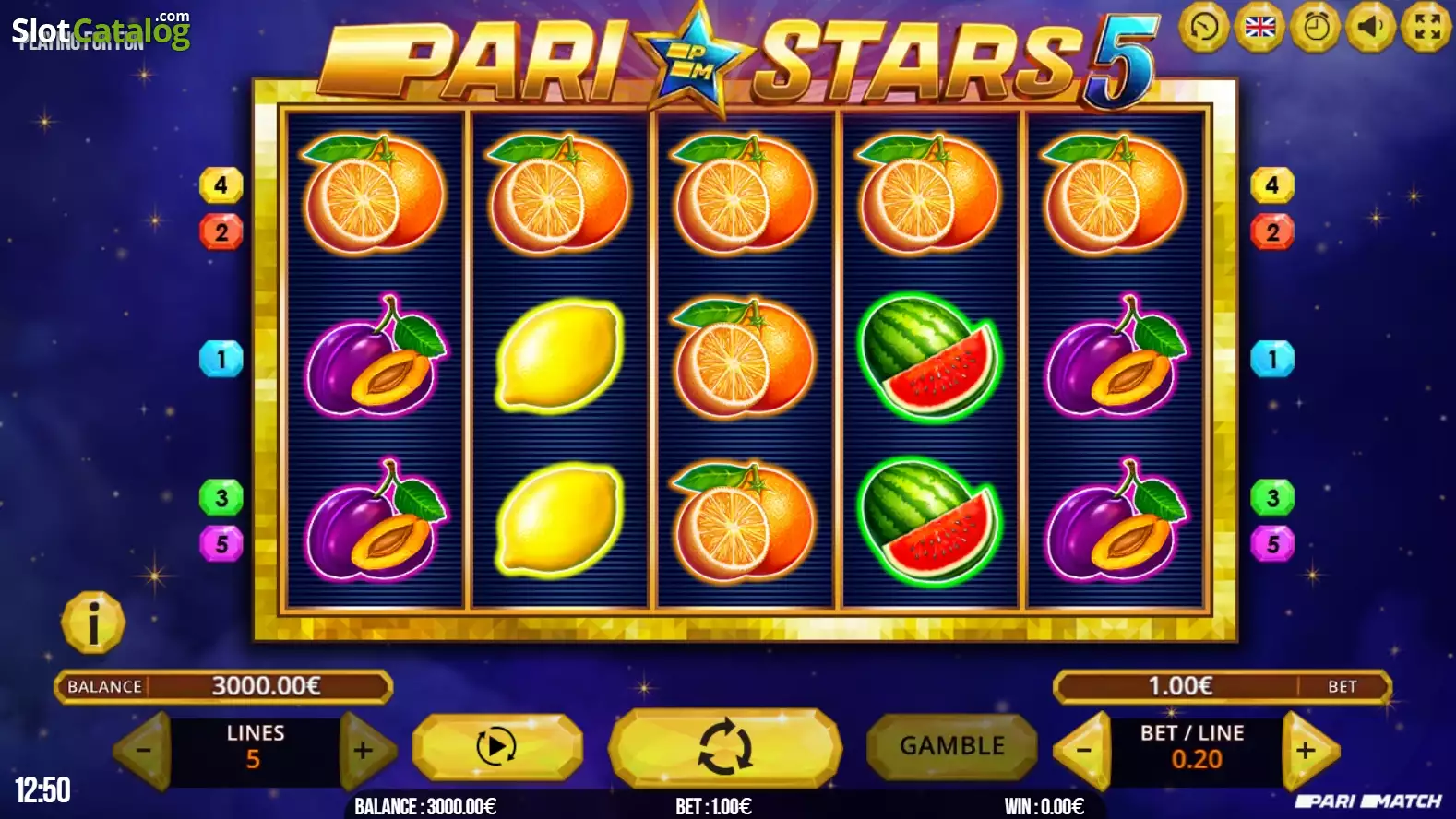Decrease the number of lines

143,751
